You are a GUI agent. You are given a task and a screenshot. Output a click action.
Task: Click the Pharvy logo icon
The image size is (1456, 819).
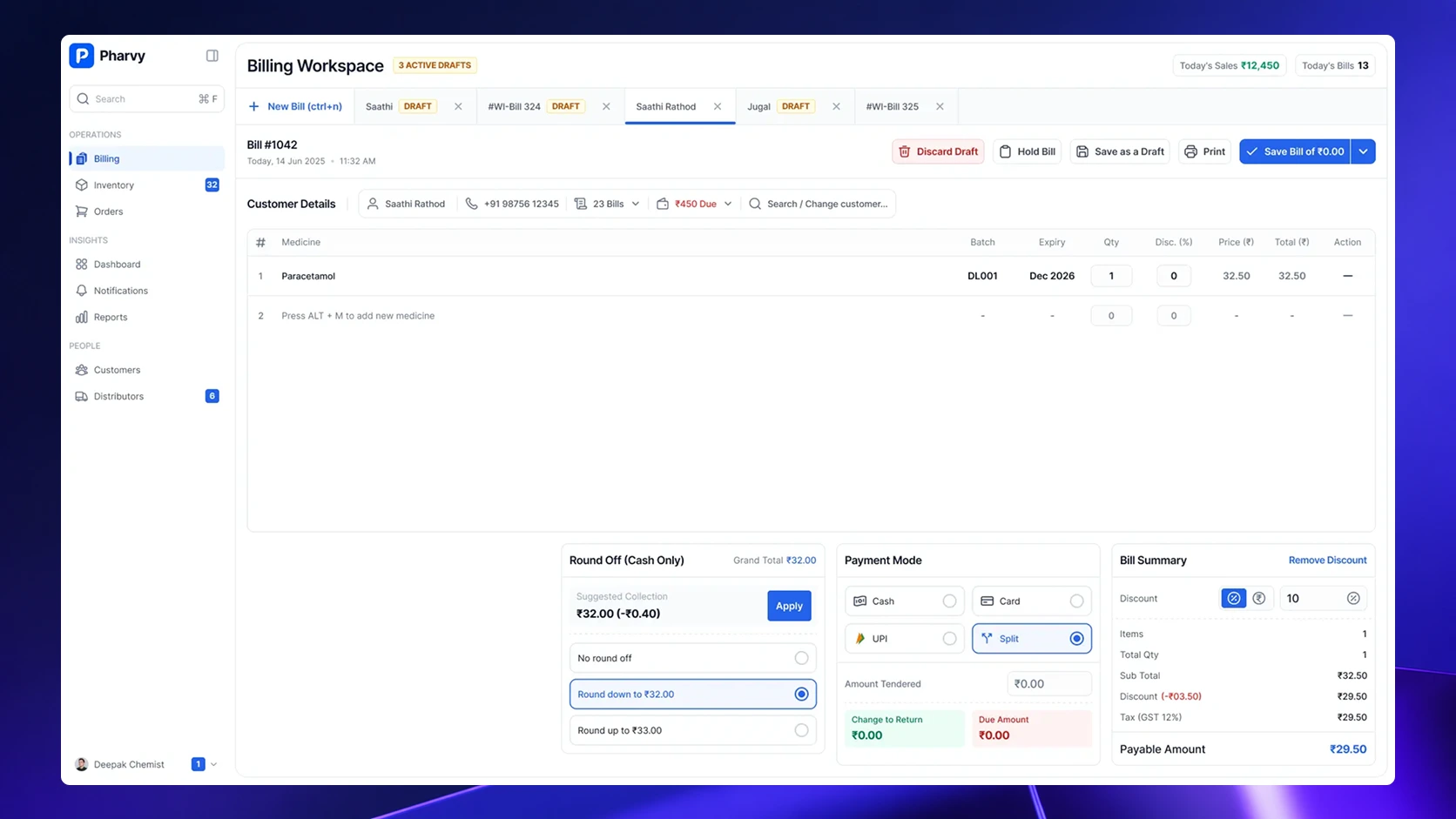pyautogui.click(x=81, y=56)
